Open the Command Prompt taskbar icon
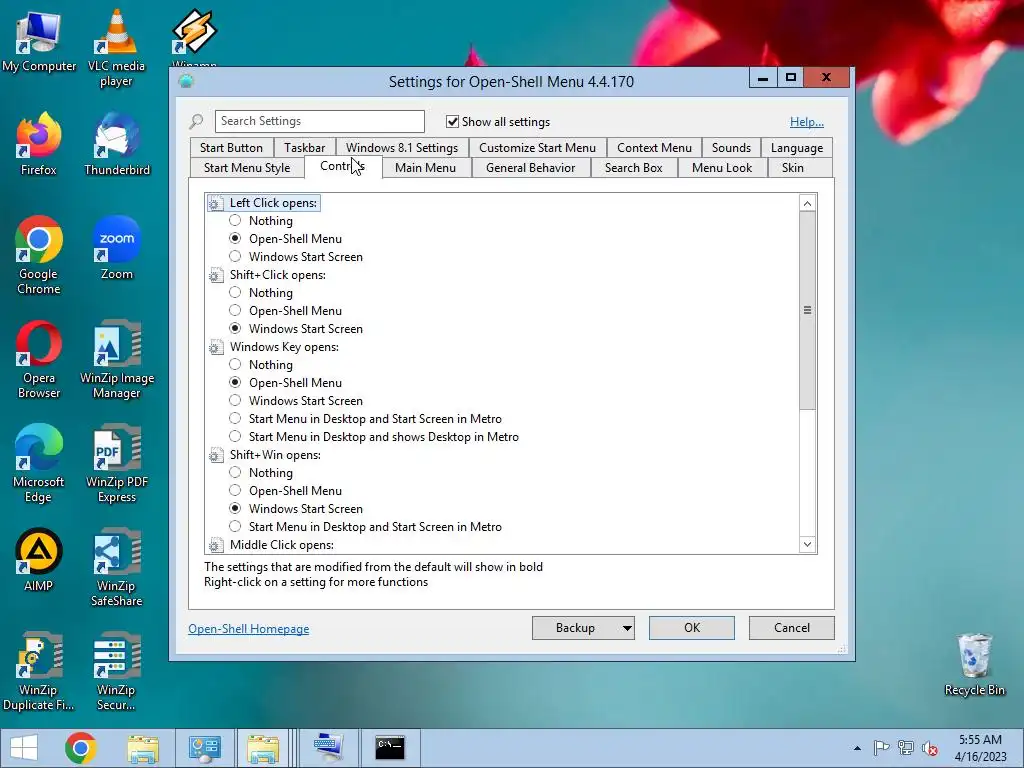The width and height of the screenshot is (1024, 768). pyautogui.click(x=390, y=748)
